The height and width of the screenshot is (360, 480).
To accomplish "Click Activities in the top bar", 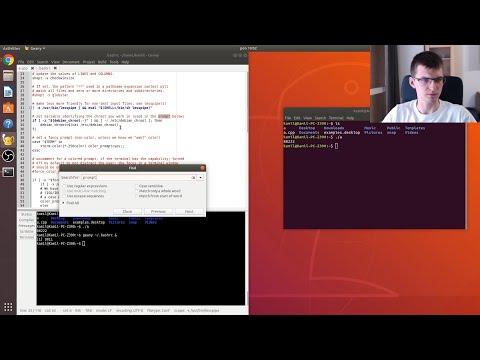I will tap(11, 48).
